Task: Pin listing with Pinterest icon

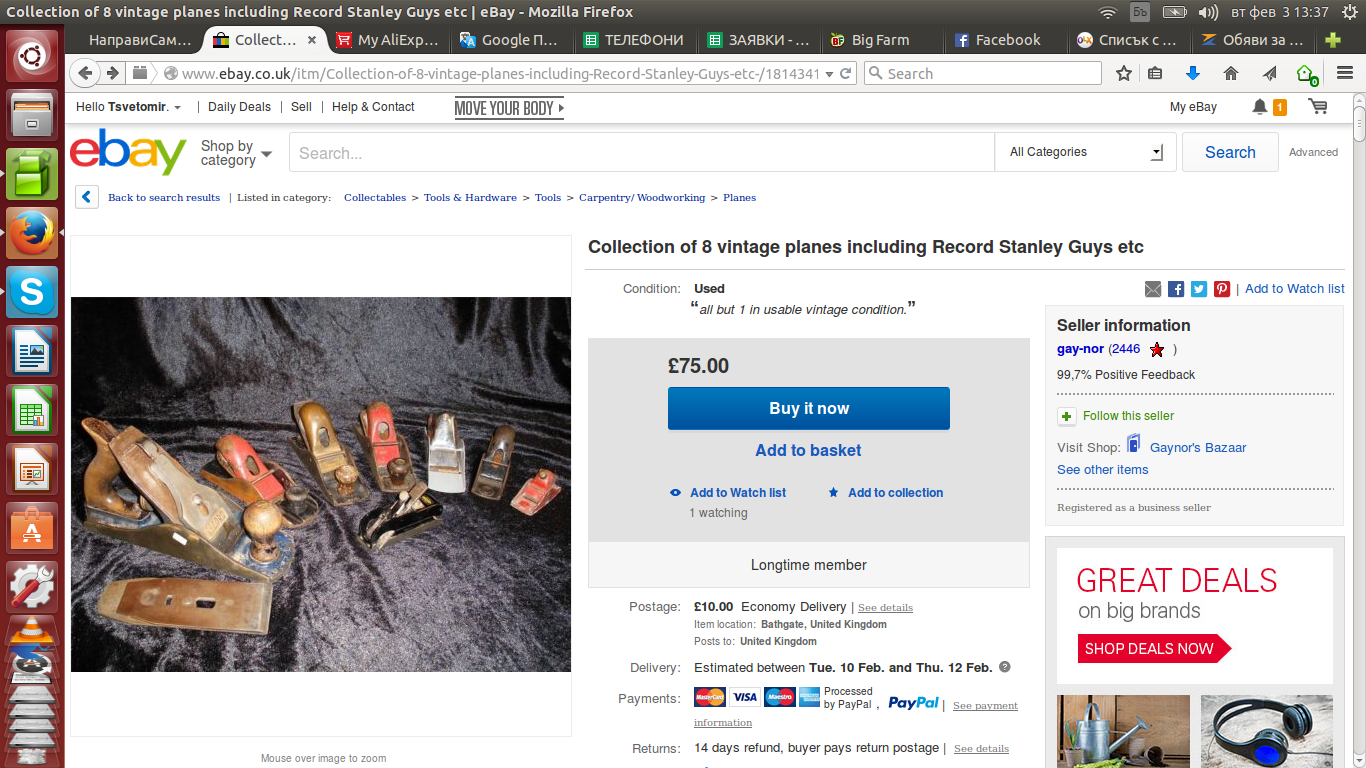Action: coord(1222,289)
